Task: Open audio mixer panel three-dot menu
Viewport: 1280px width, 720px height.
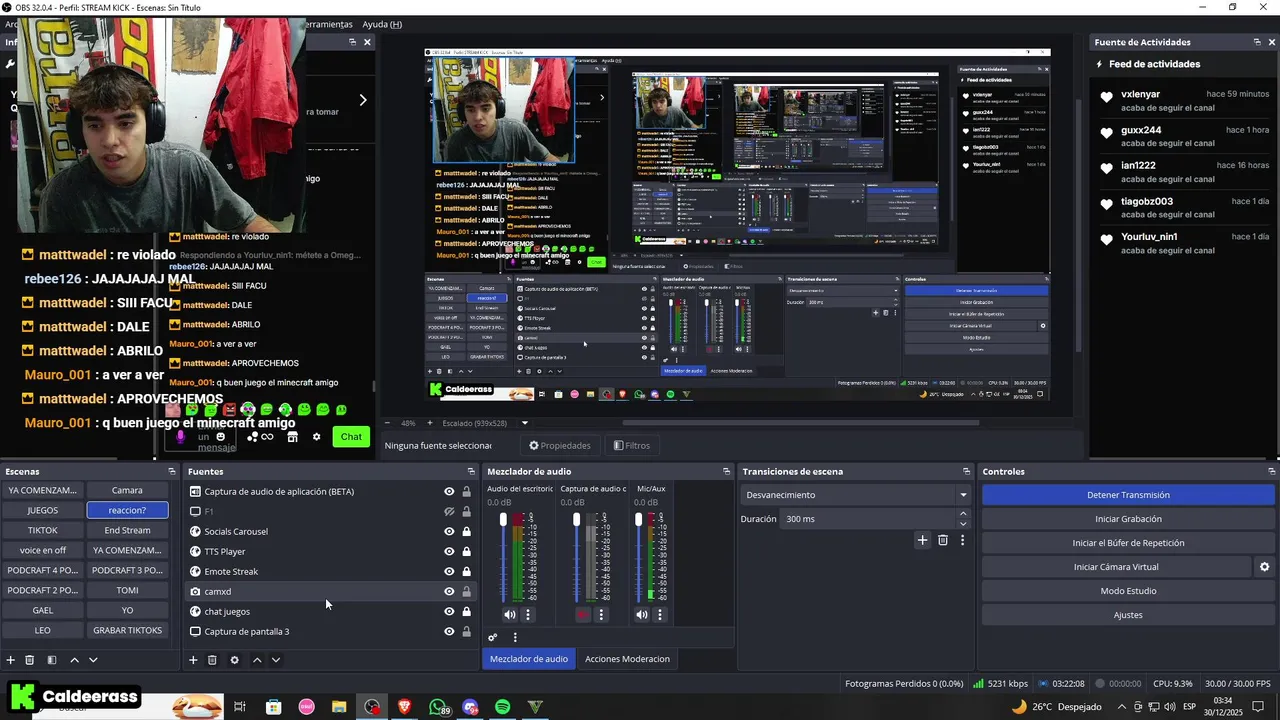Action: click(515, 637)
